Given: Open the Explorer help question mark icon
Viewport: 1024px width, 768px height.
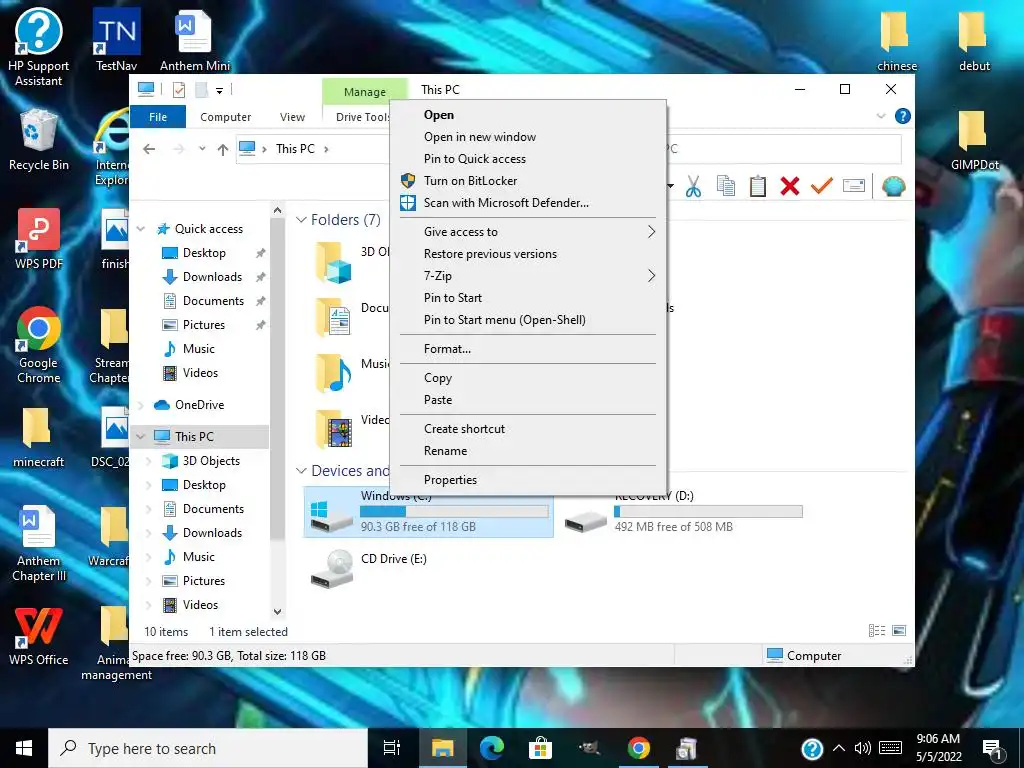Looking at the screenshot, I should pyautogui.click(x=903, y=116).
